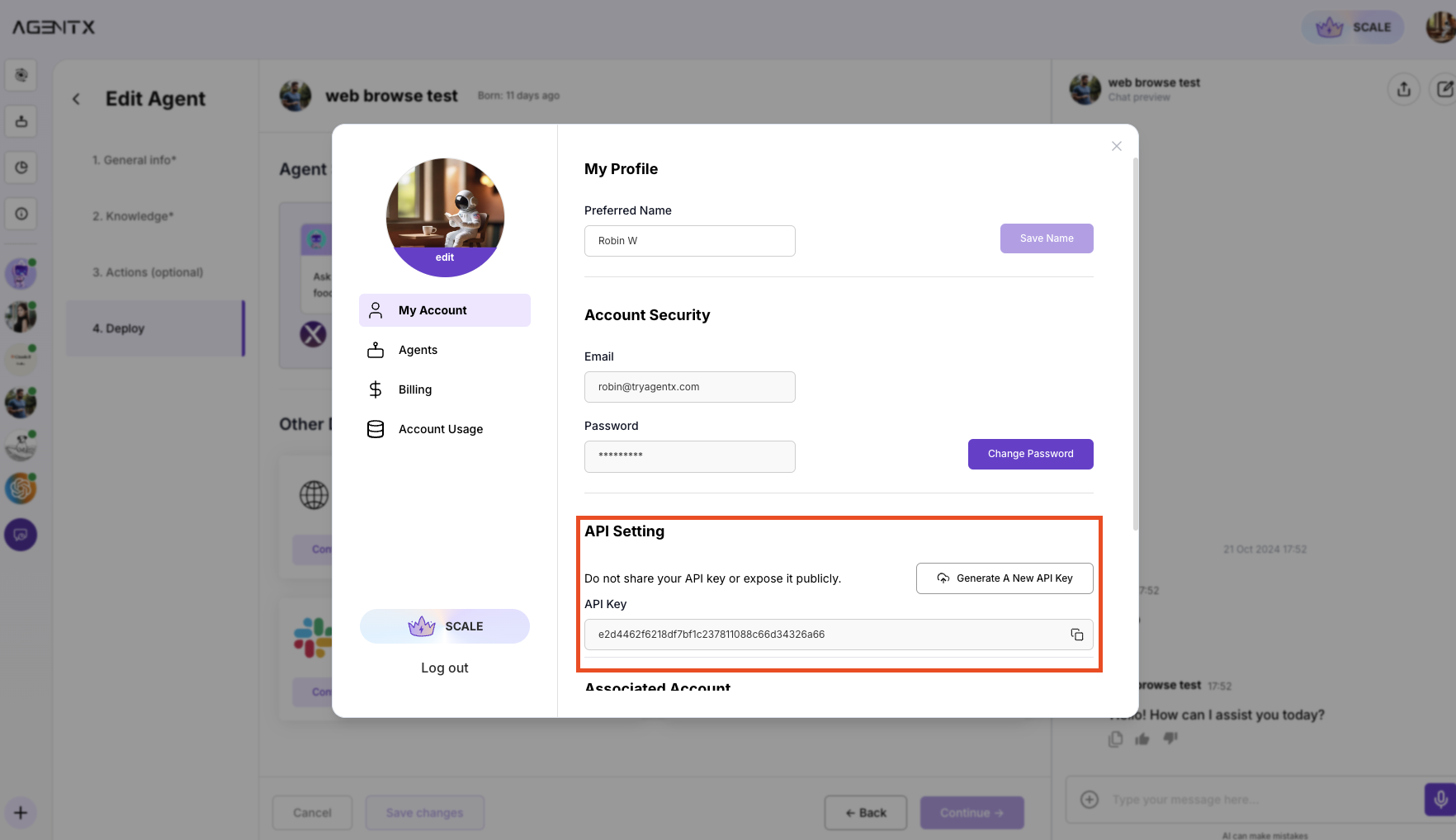Edit the profile picture
Image resolution: width=1456 pixels, height=840 pixels.
445,257
